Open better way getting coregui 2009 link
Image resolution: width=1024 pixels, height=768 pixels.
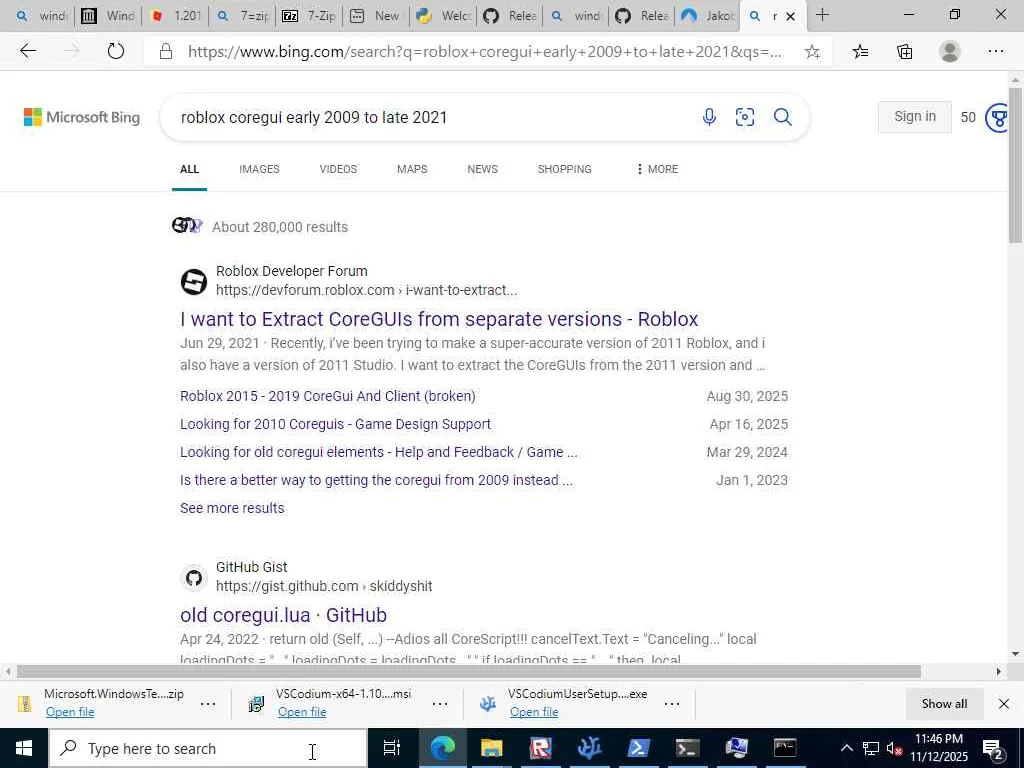coord(376,481)
